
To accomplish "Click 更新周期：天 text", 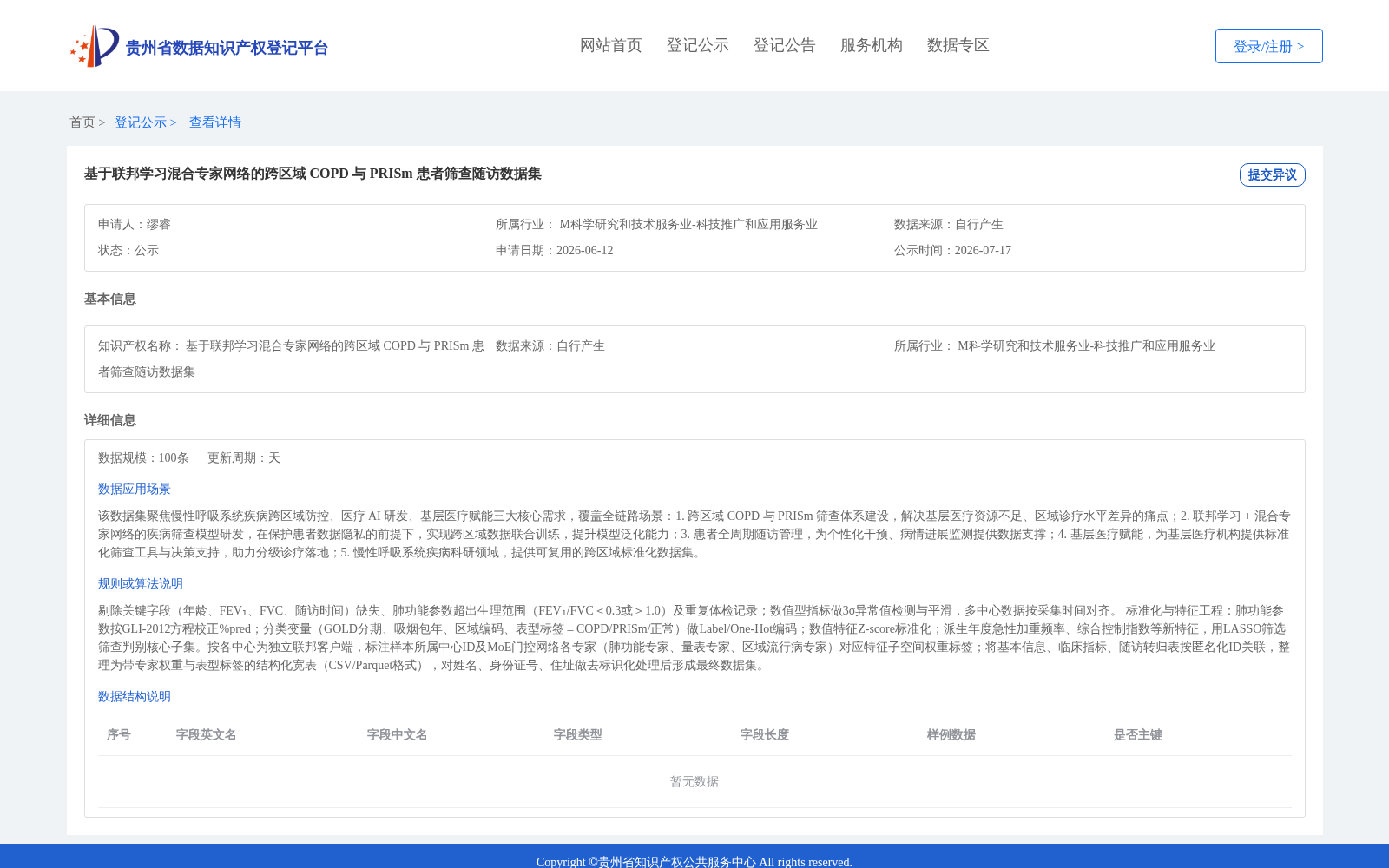I will click(x=244, y=457).
